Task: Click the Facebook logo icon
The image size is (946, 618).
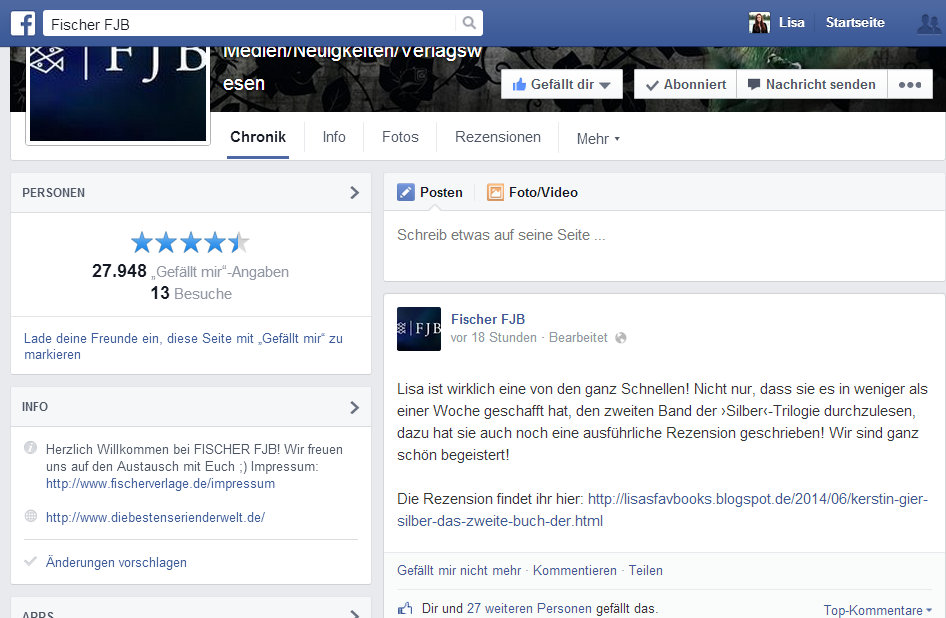Action: click(x=23, y=24)
